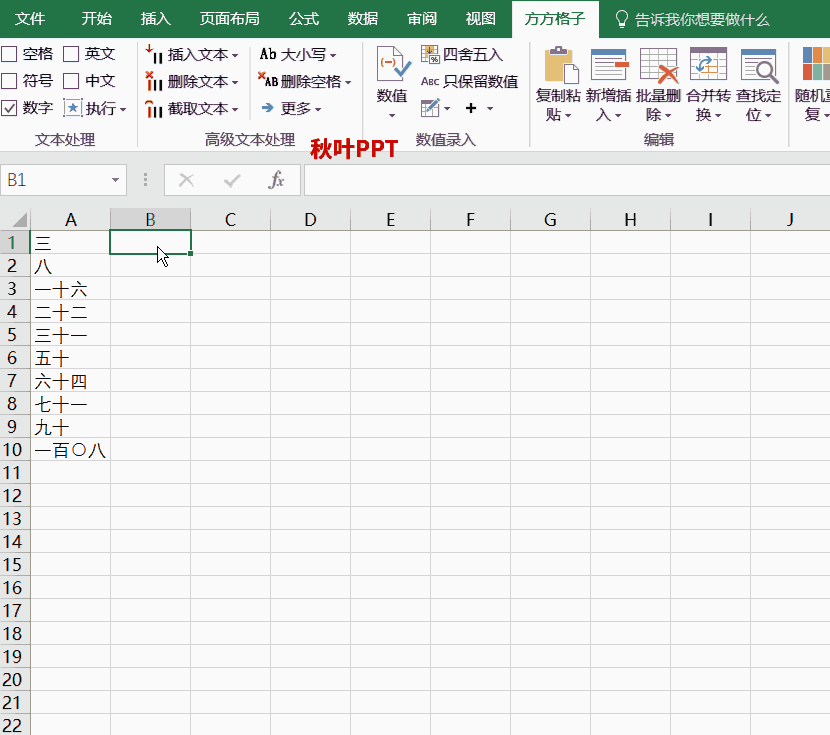The width and height of the screenshot is (830, 735).
Task: Expand the 删除空格 dropdown arrow
Action: click(348, 82)
